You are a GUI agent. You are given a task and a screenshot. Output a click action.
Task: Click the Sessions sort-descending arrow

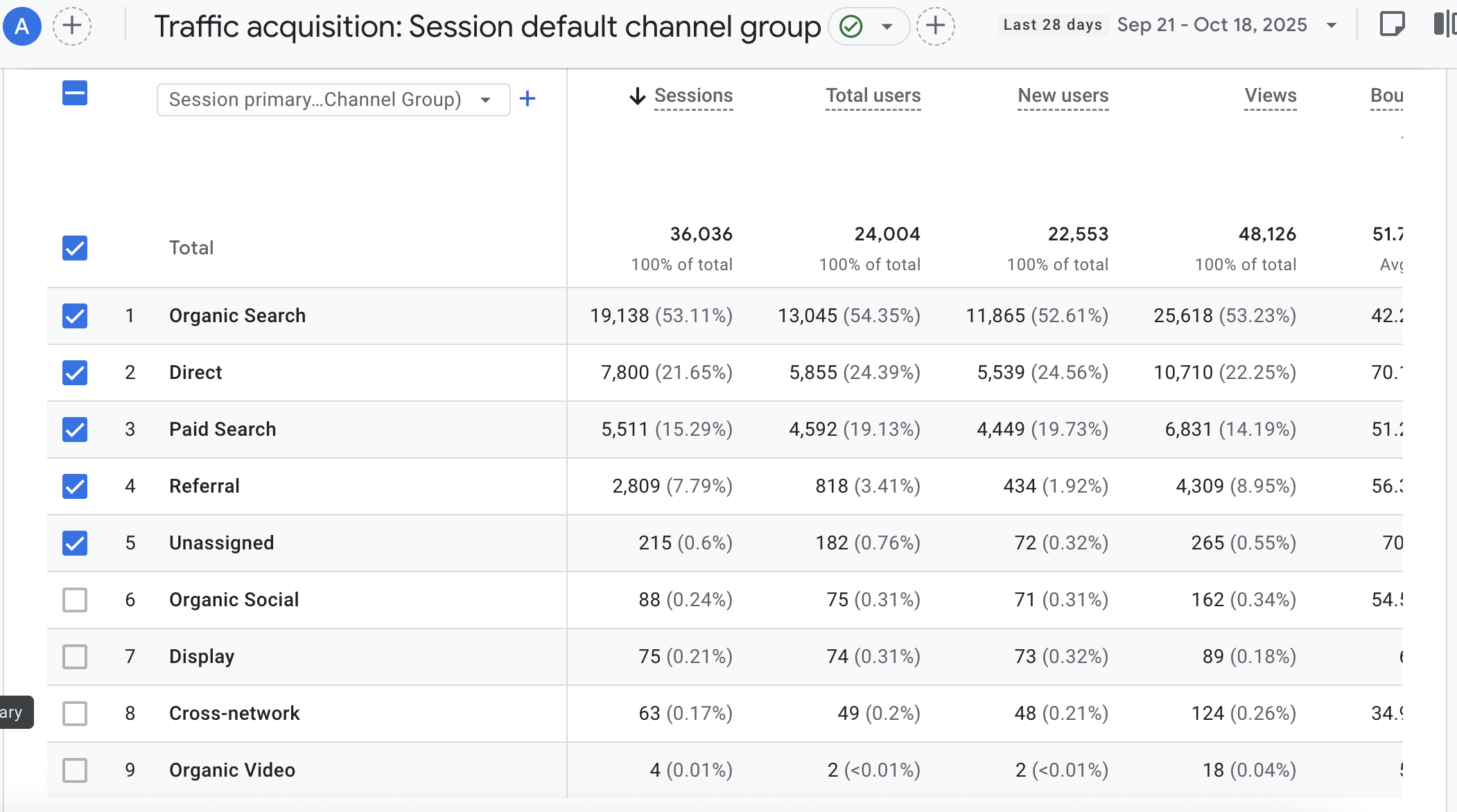point(637,96)
